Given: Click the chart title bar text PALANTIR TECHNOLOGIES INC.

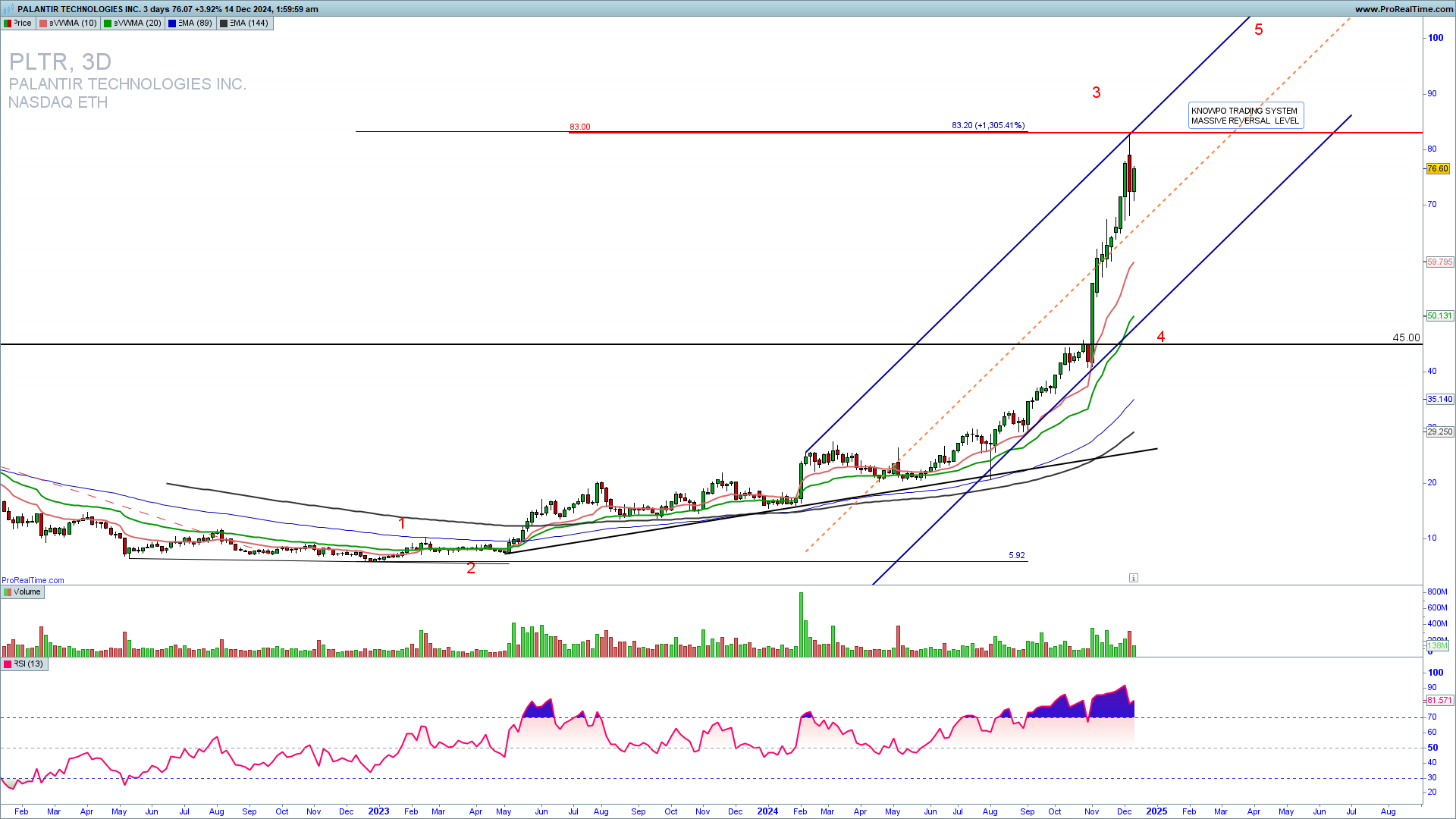Looking at the screenshot, I should tap(78, 9).
